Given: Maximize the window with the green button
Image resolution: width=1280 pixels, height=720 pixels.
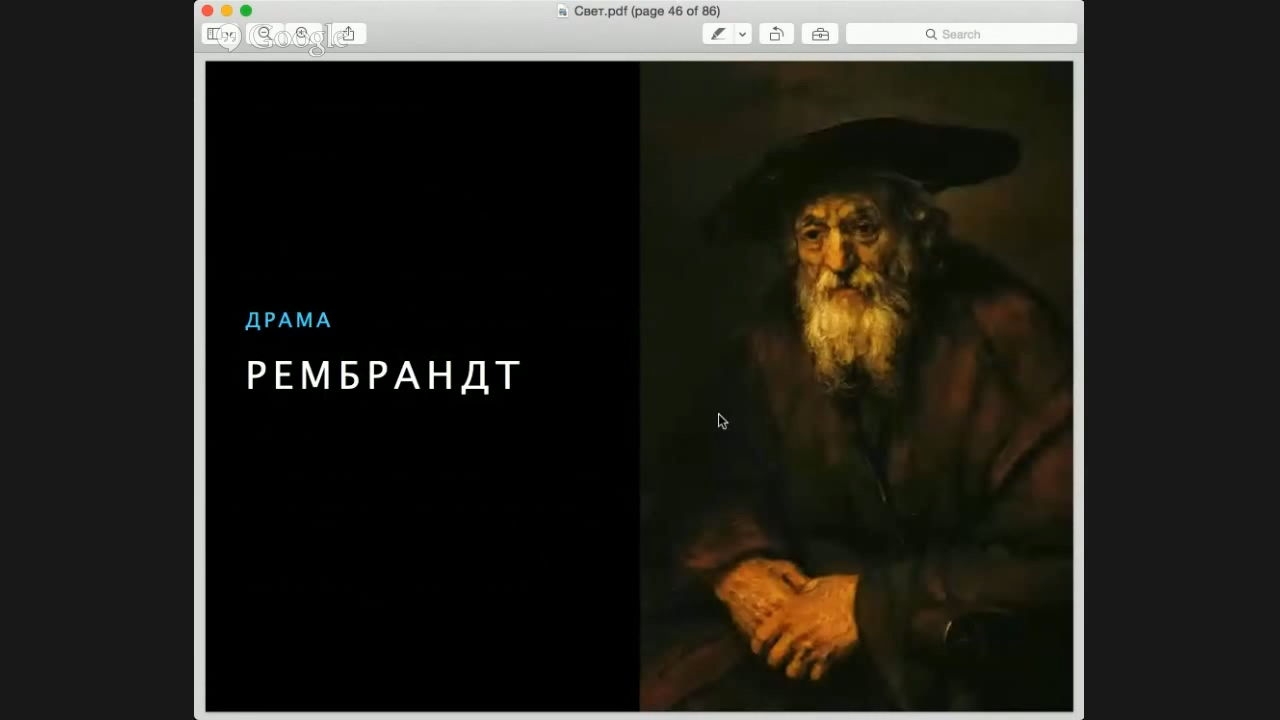Looking at the screenshot, I should tap(246, 11).
